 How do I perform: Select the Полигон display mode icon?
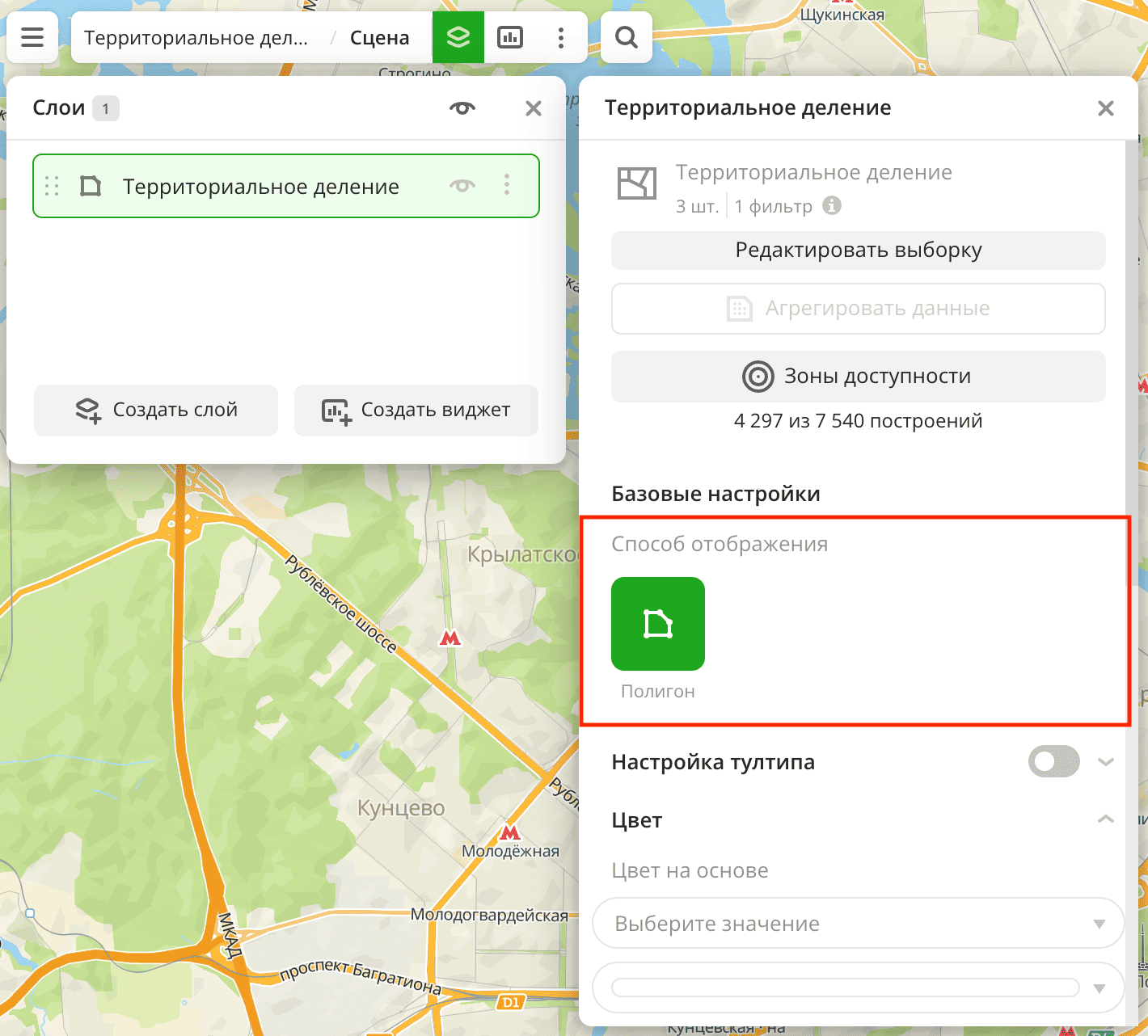tap(657, 623)
